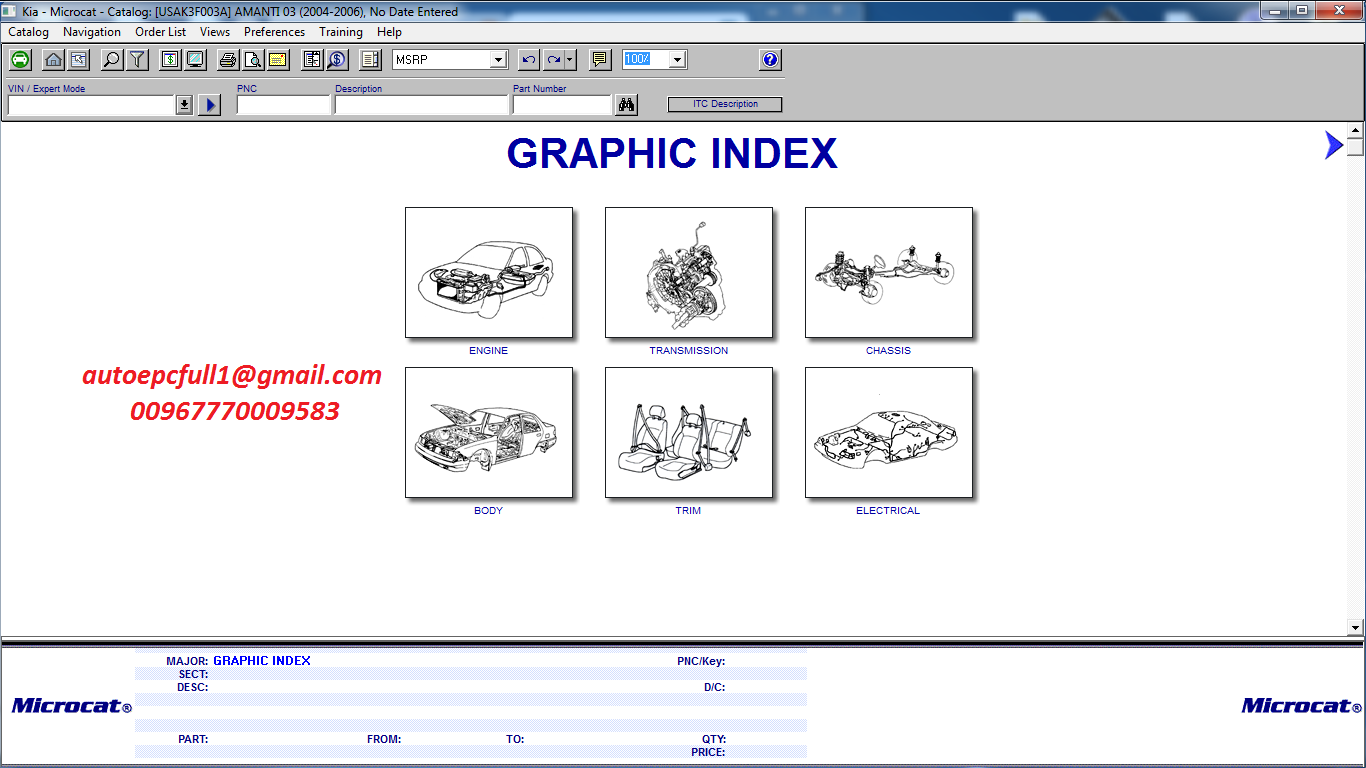Viewport: 1366px width, 768px height.
Task: Open the Navigation menu
Action: click(92, 32)
